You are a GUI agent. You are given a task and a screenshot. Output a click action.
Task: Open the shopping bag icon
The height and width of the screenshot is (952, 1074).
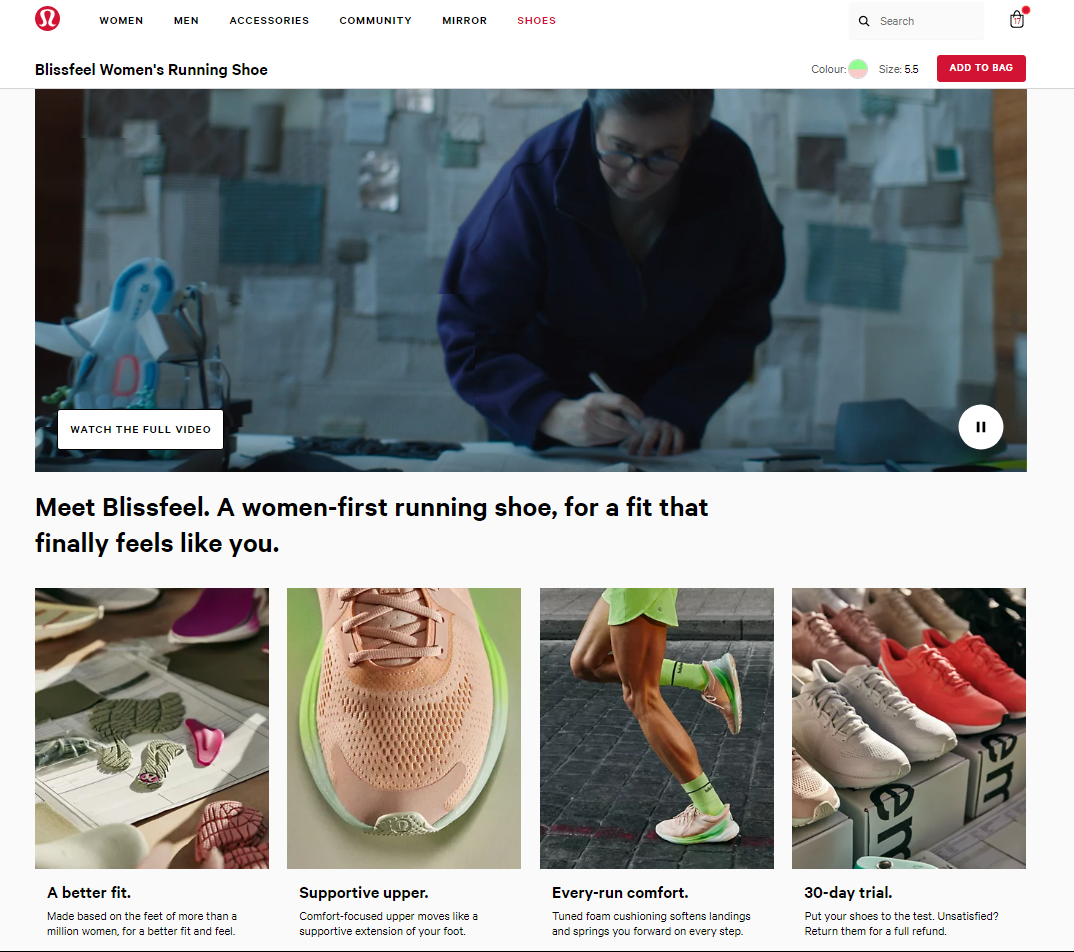pos(1018,19)
